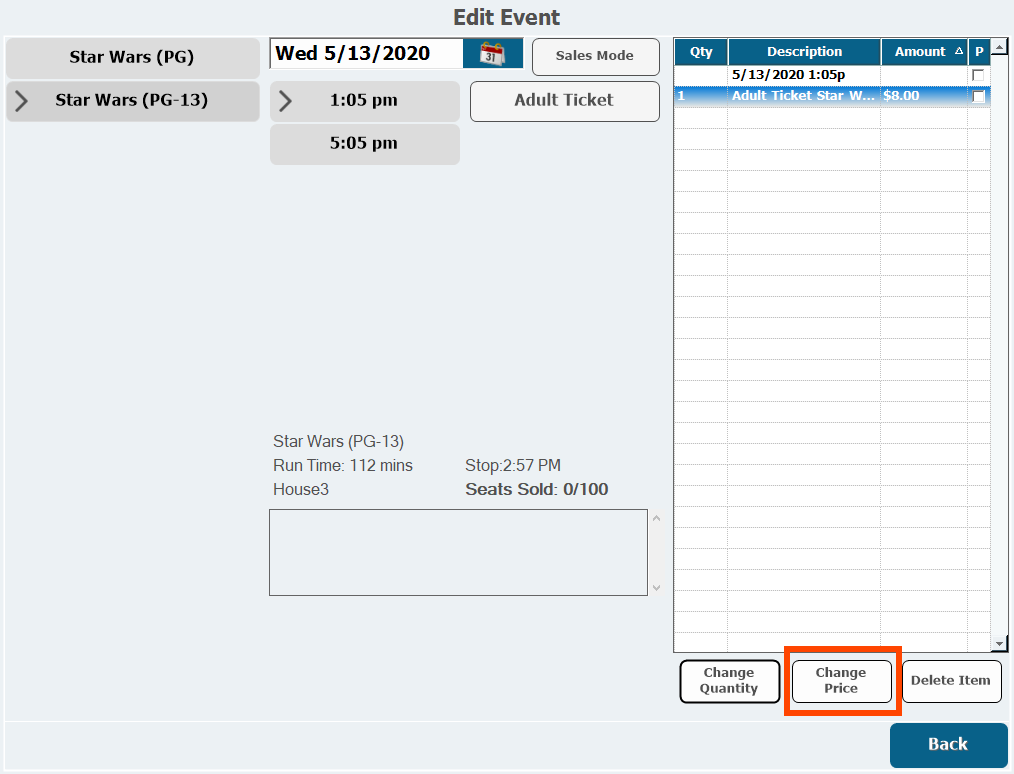
Task: Select the Star Wars (PG) movie
Action: coord(132,58)
